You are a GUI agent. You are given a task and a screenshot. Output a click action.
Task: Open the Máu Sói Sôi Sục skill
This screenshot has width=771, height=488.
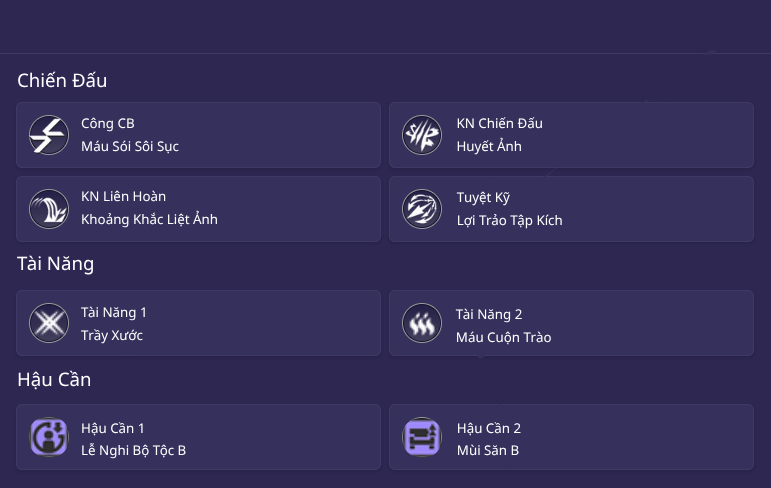point(130,147)
